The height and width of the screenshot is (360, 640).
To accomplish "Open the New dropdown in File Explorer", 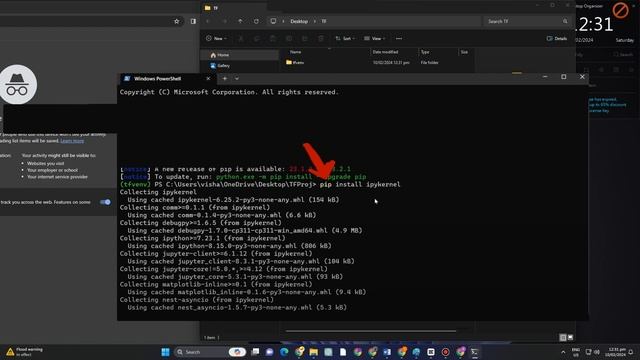I will [216, 38].
